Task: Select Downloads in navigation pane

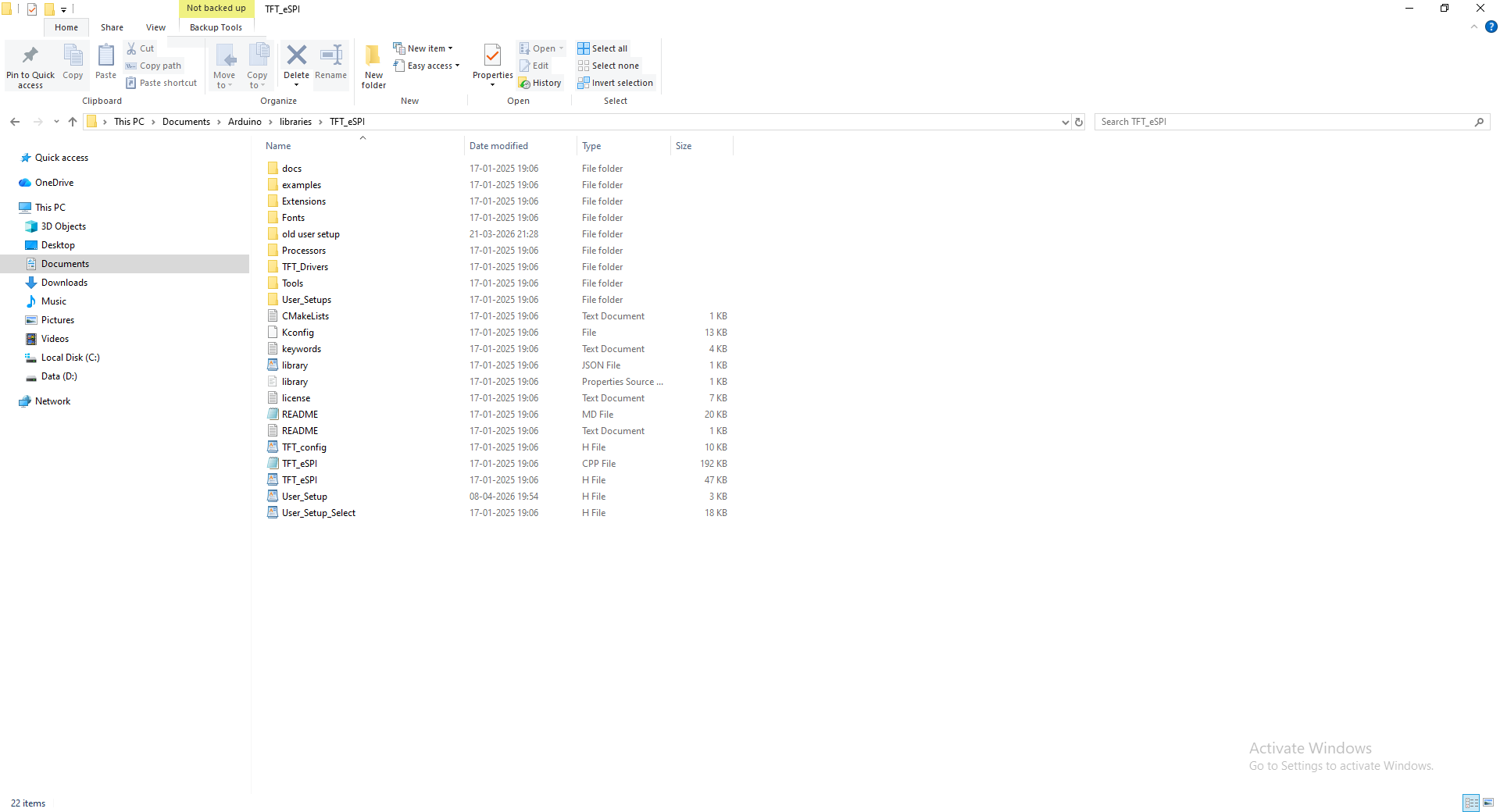Action: (64, 283)
